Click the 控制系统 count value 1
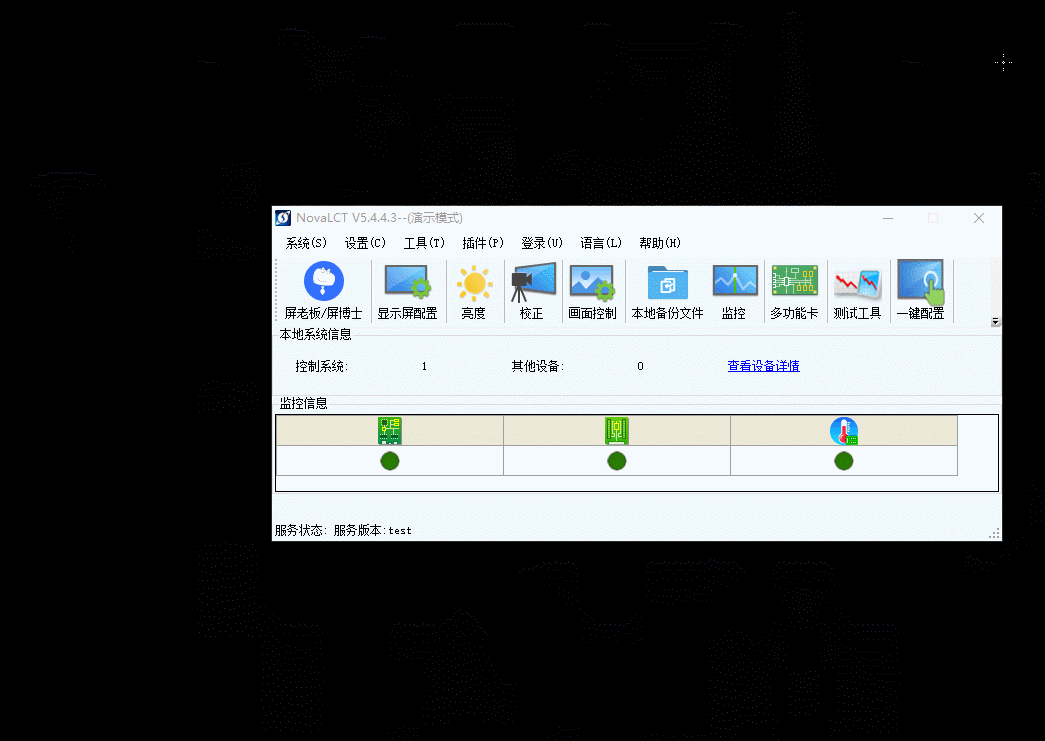Screen dimensions: 1045x741 (x=424, y=367)
